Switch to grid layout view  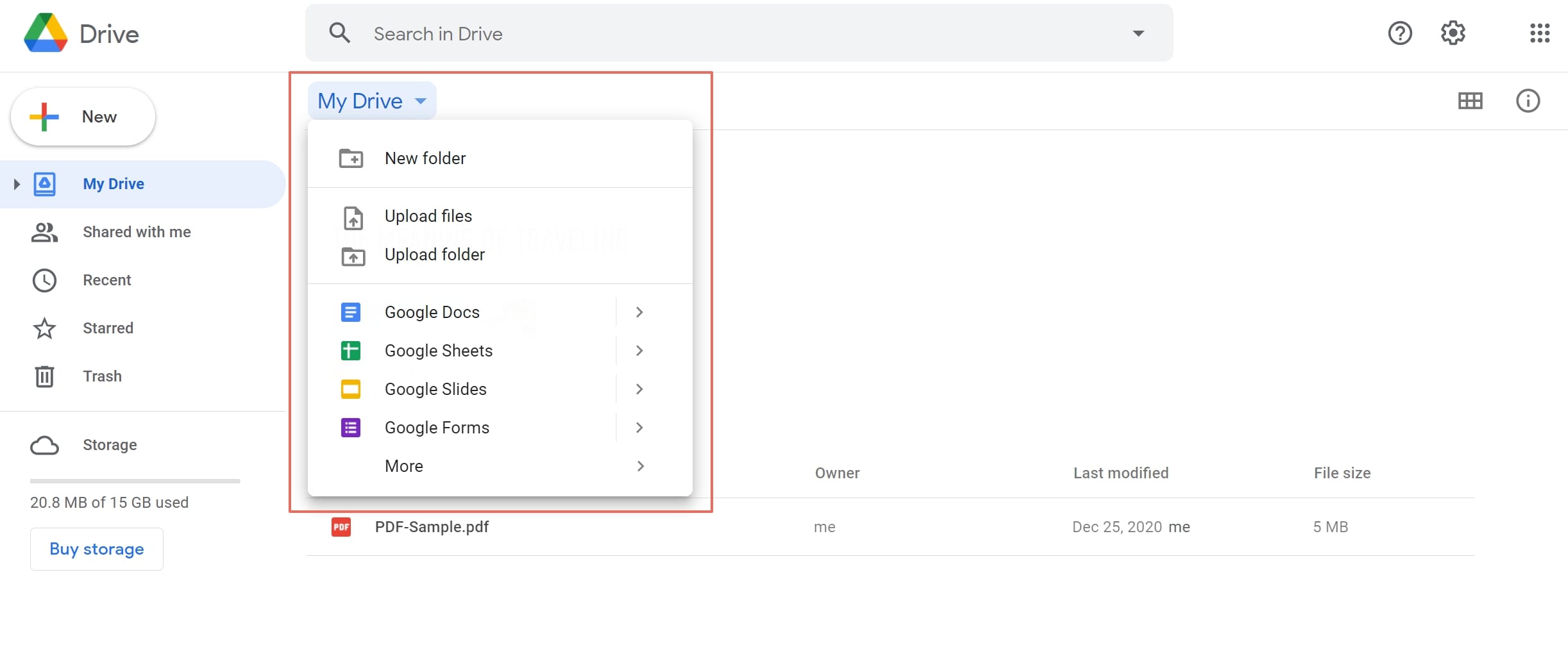pos(1470,101)
